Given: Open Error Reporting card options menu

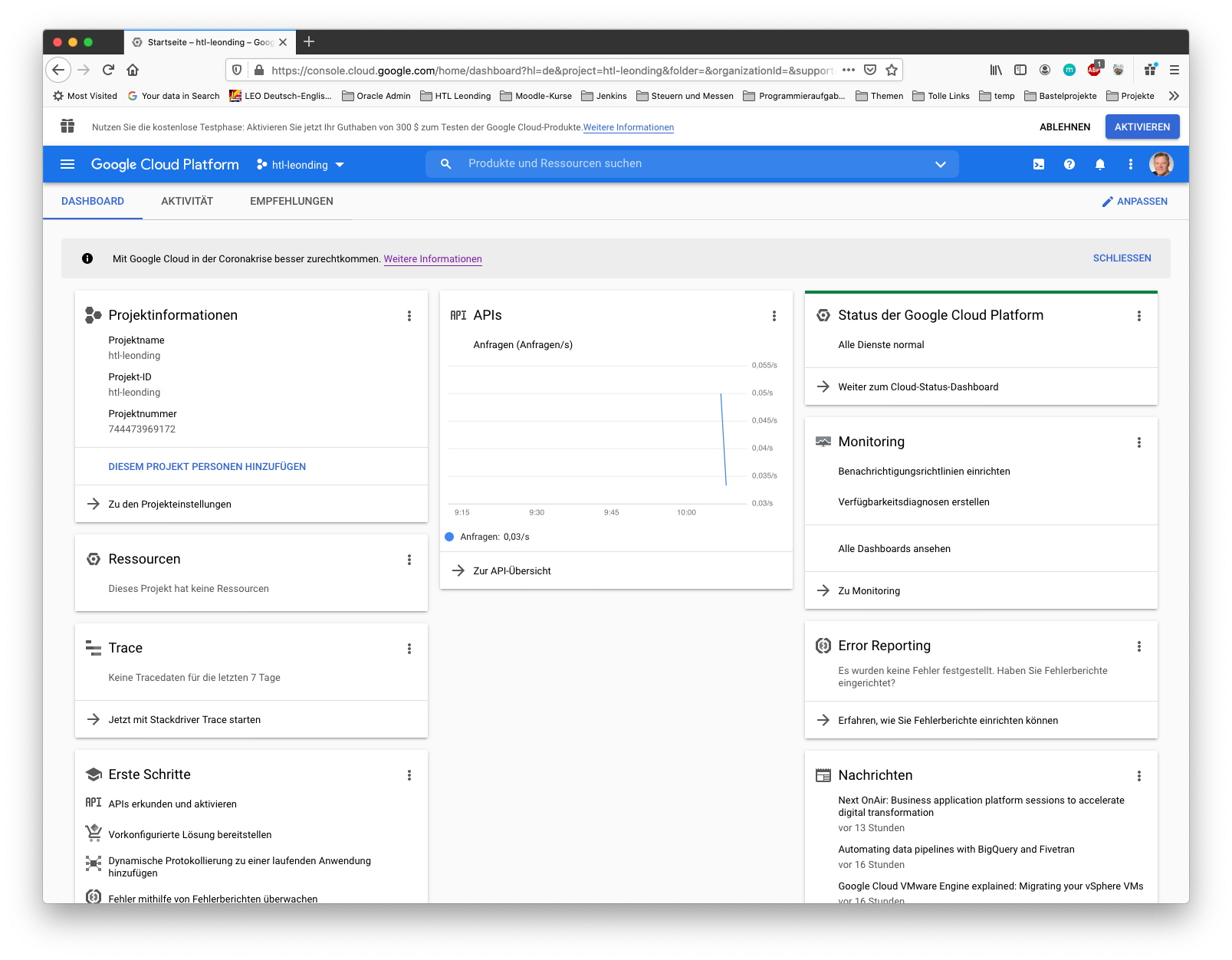Looking at the screenshot, I should (1139, 646).
